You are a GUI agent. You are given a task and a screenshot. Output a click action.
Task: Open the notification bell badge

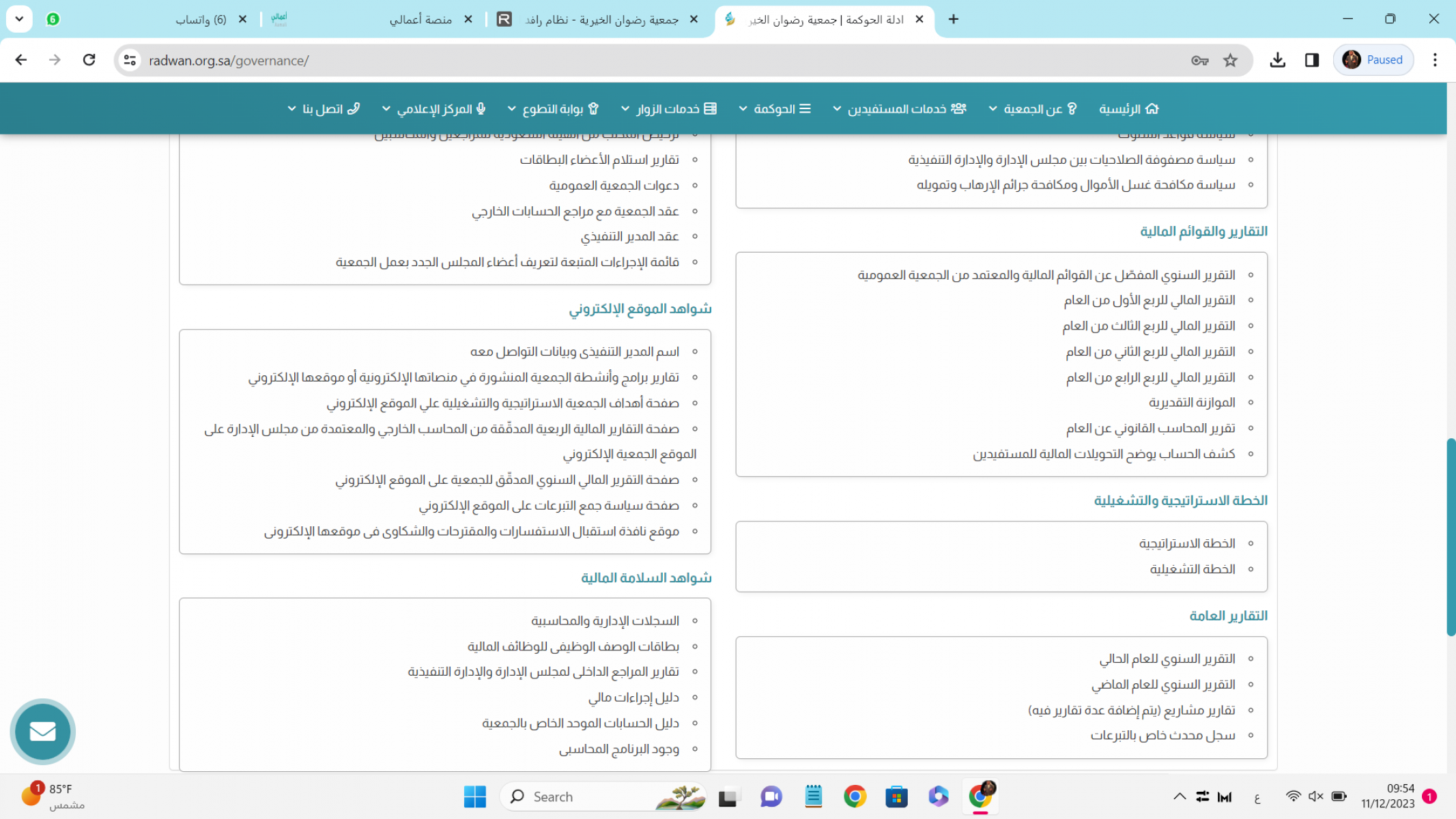click(1429, 796)
